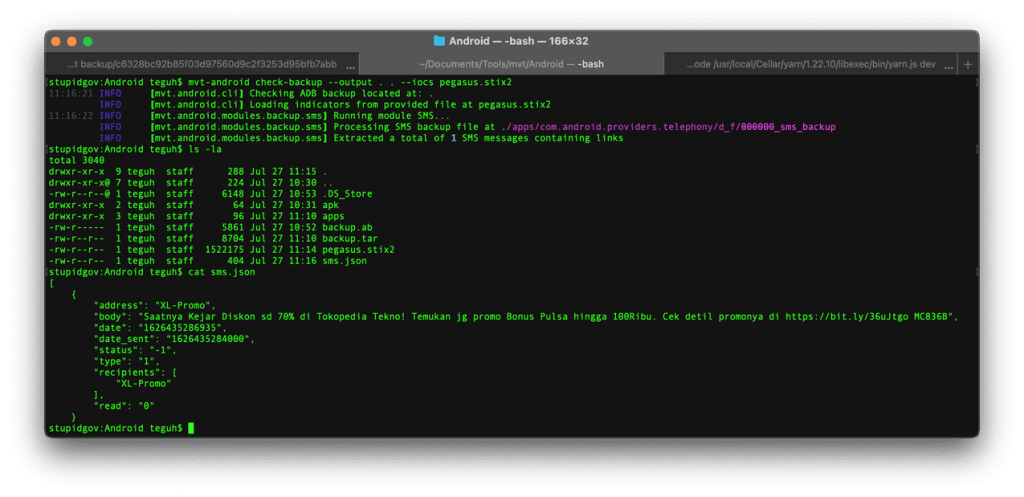The width and height of the screenshot is (1024, 497).
Task: Click the green full-screen window button
Action: 88,41
